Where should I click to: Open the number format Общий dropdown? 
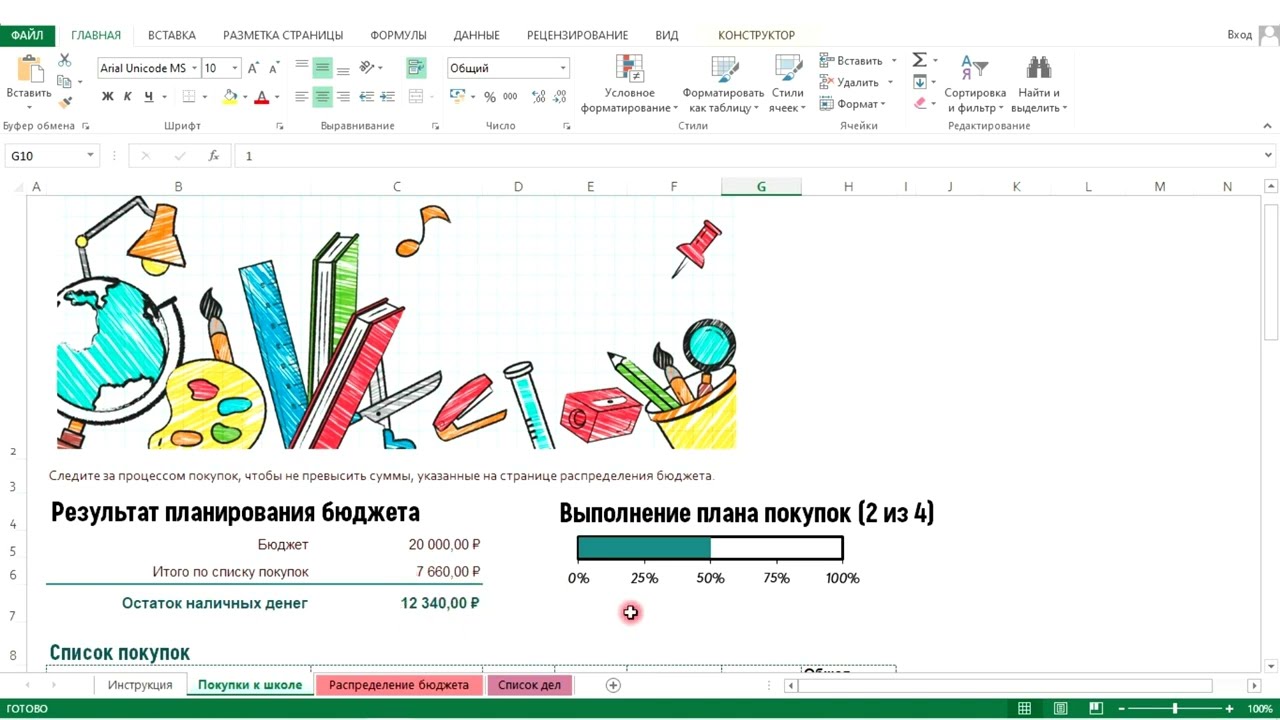(563, 68)
